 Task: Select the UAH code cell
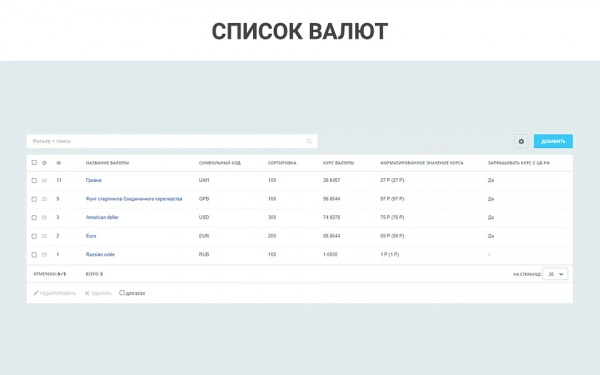(204, 180)
